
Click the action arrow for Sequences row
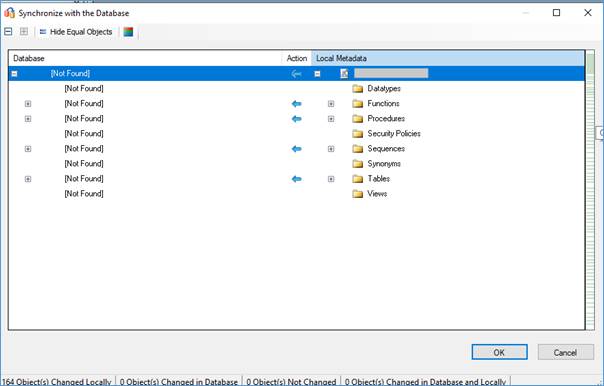pos(296,149)
